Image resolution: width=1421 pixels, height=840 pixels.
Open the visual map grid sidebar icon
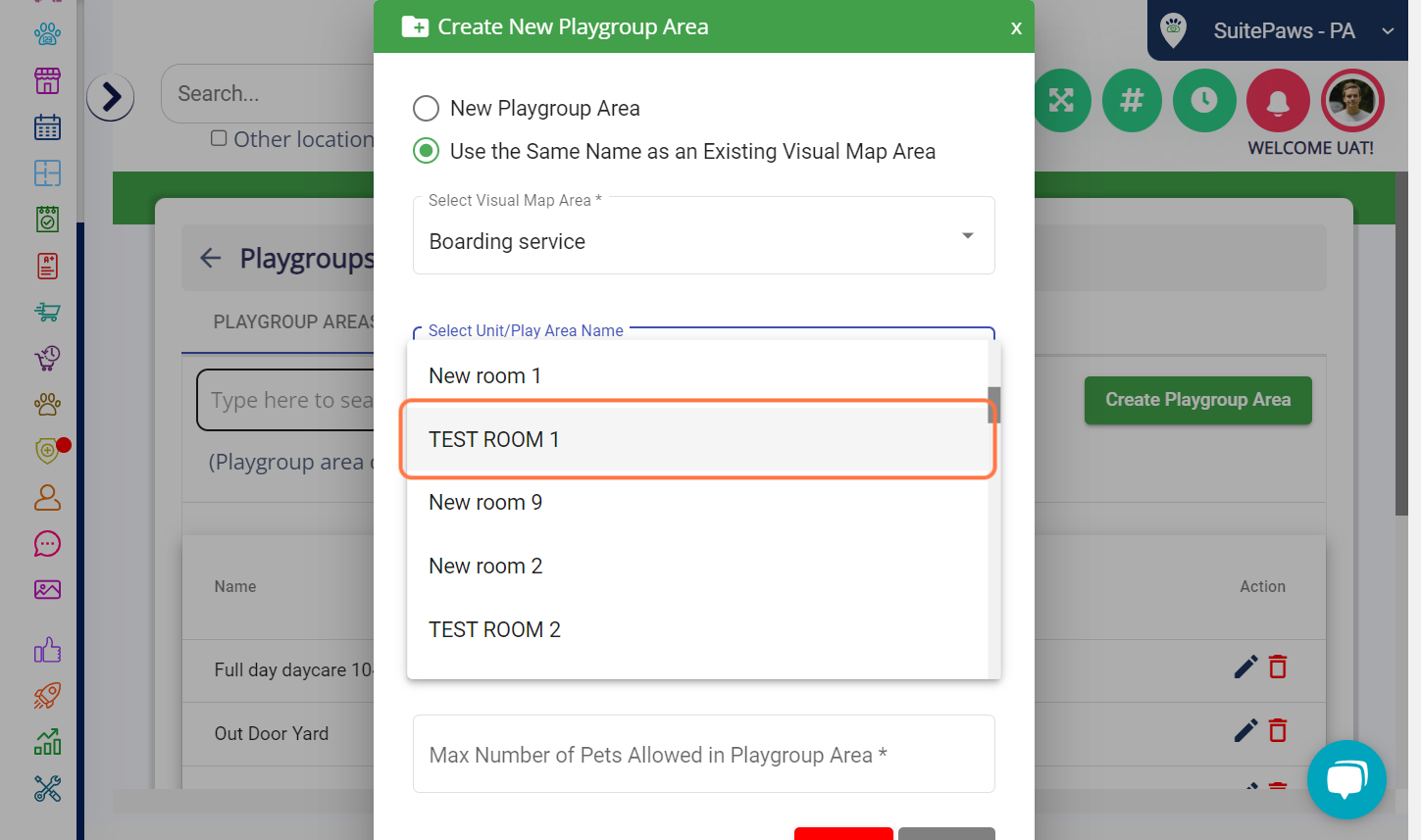pyautogui.click(x=47, y=173)
